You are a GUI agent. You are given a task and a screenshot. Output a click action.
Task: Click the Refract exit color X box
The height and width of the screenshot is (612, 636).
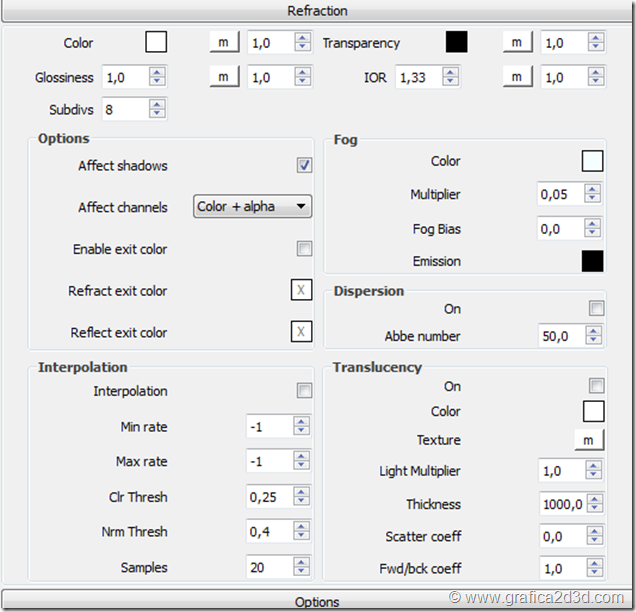coord(301,291)
